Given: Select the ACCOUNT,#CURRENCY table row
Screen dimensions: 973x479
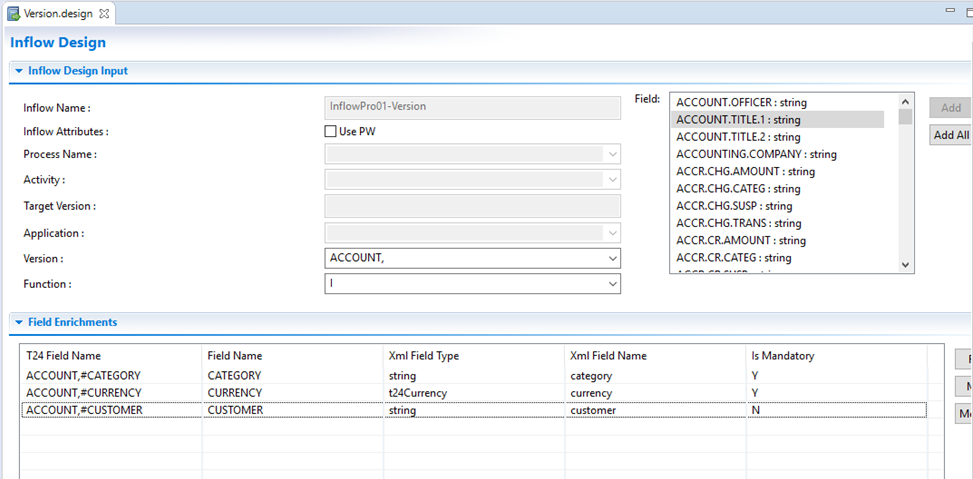Looking at the screenshot, I should (x=84, y=393).
